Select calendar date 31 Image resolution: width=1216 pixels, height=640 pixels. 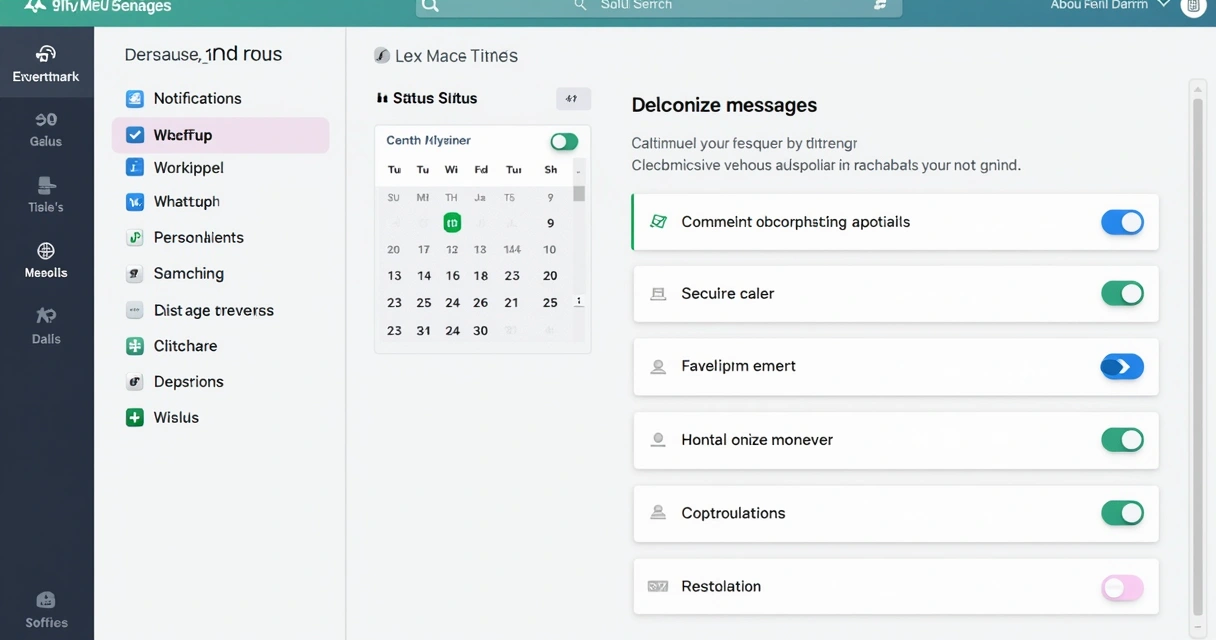tap(424, 331)
